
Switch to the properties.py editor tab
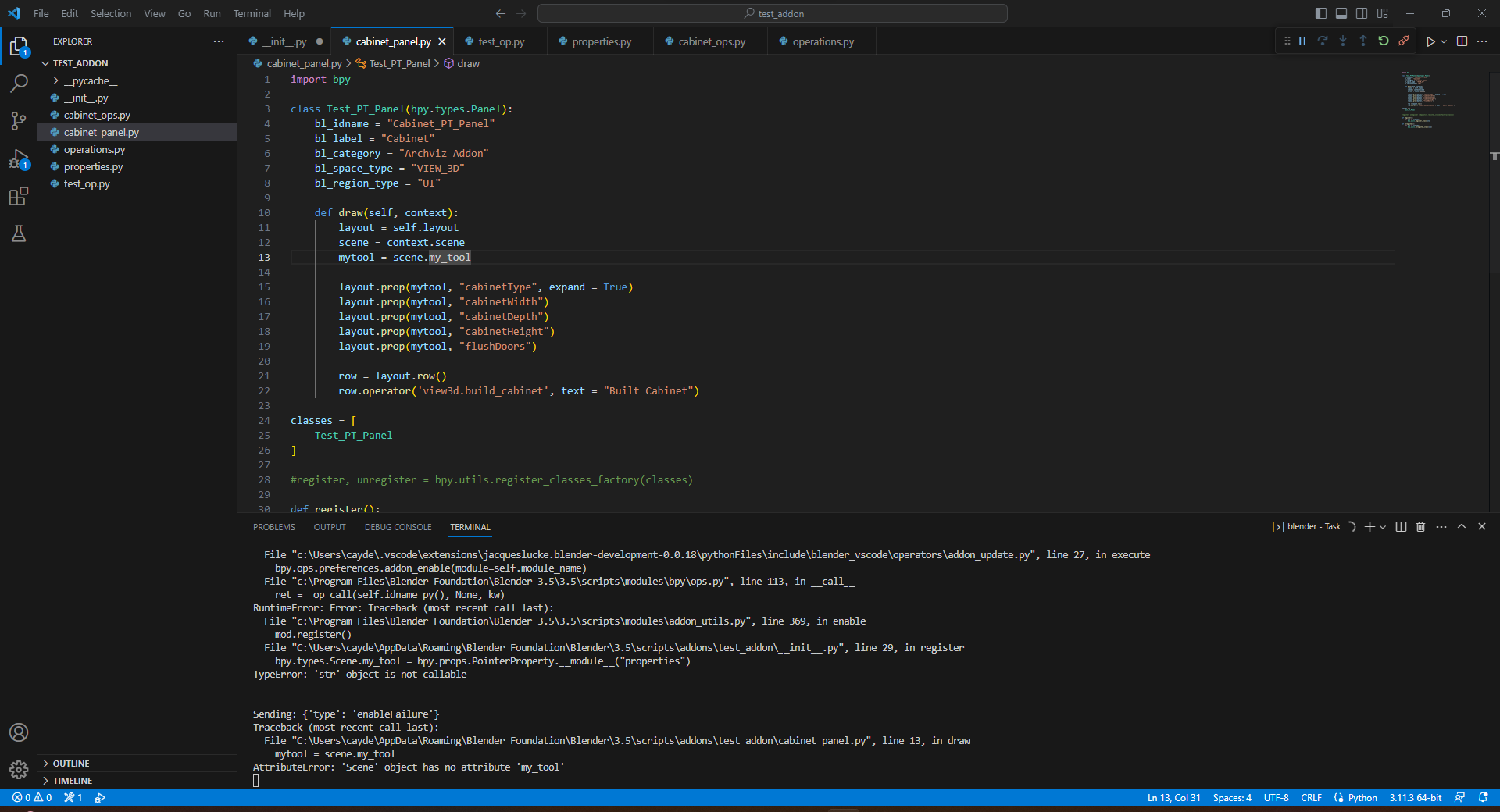point(601,41)
